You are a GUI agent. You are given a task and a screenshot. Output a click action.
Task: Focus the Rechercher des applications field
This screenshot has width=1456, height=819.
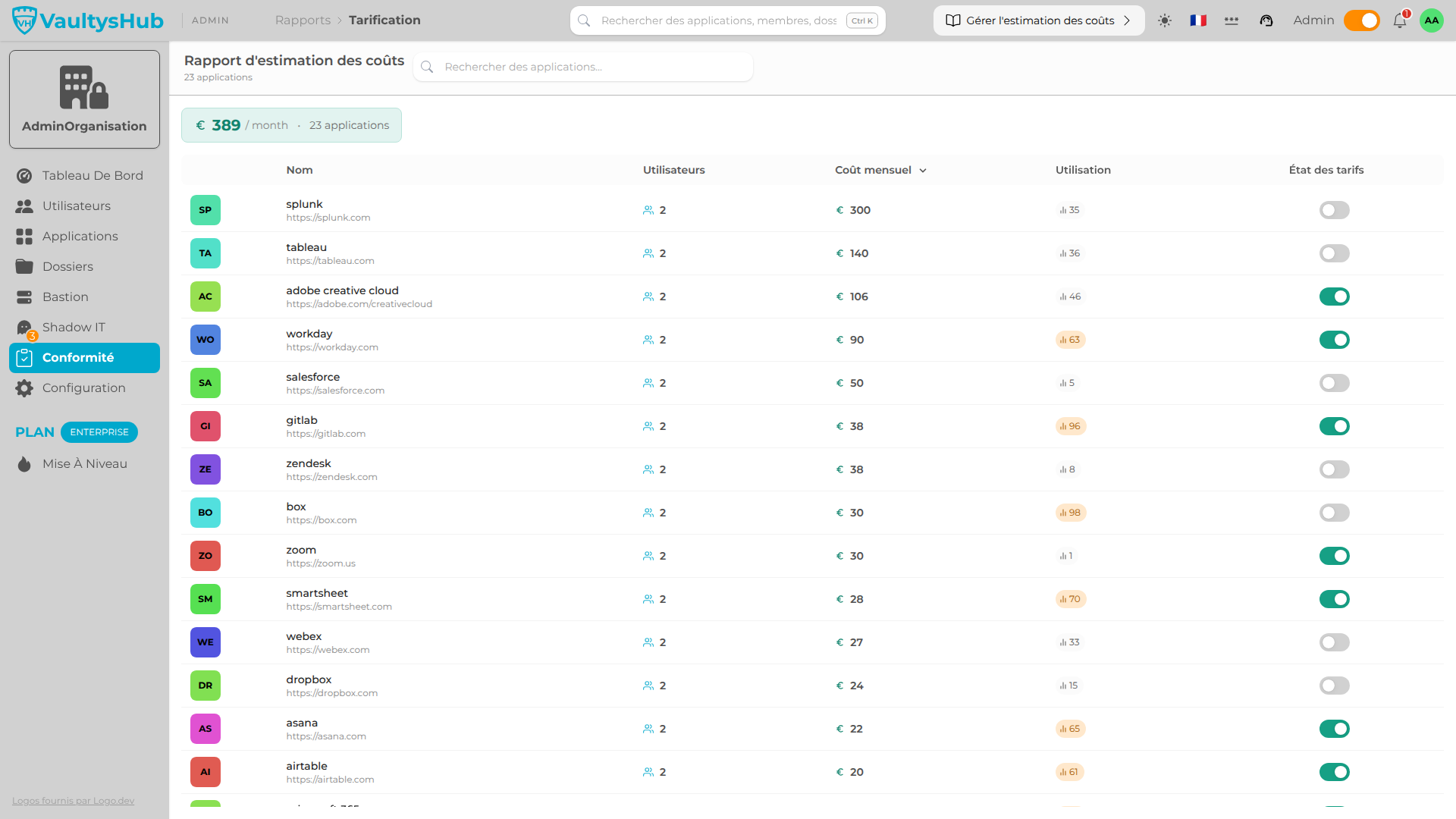click(583, 67)
